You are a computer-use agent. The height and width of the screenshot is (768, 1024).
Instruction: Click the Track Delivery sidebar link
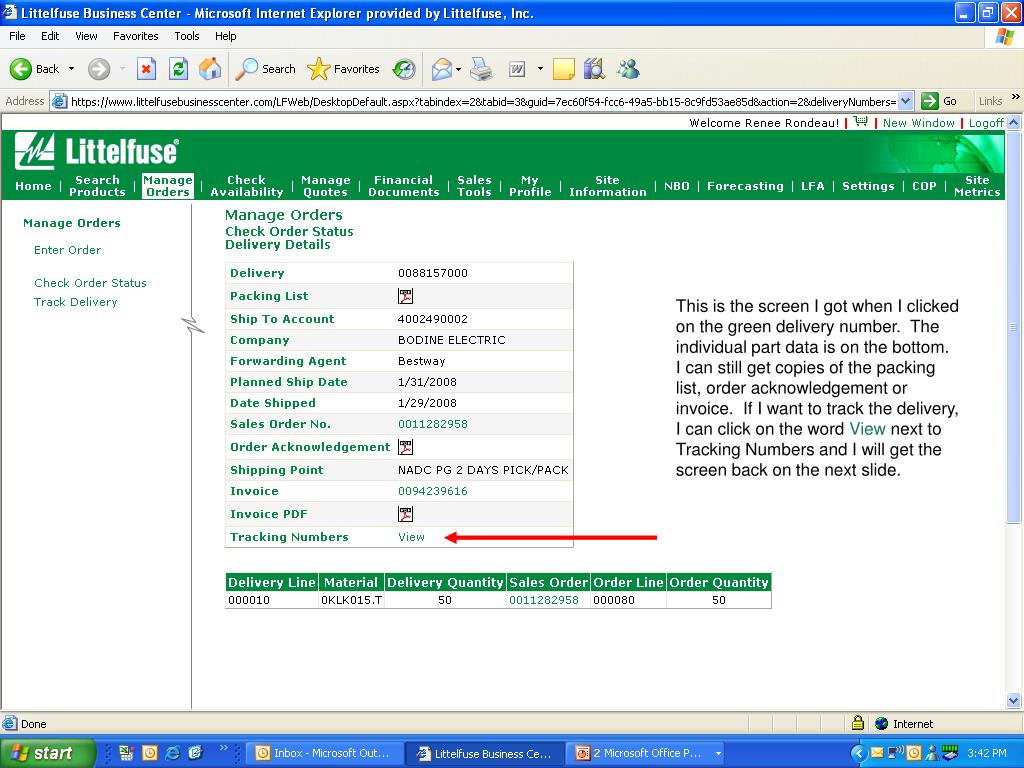75,302
